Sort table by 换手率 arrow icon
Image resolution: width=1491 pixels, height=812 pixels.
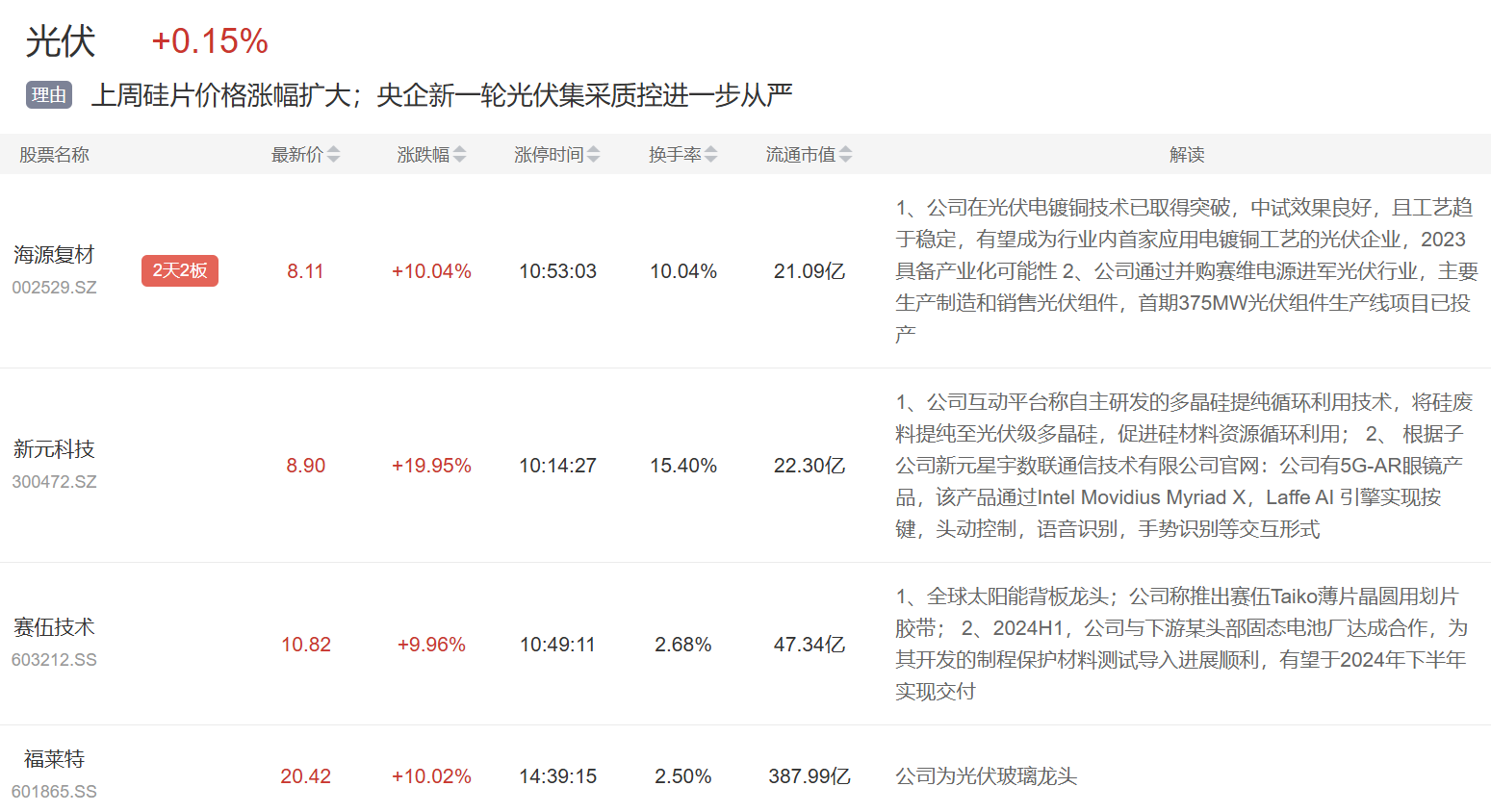pos(710,154)
